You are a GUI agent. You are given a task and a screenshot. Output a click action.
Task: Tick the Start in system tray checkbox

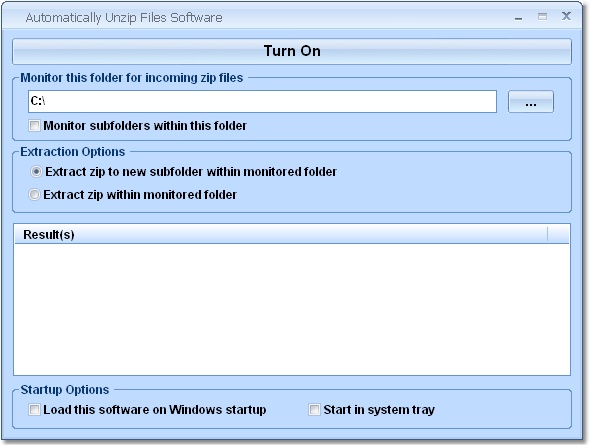tap(314, 410)
